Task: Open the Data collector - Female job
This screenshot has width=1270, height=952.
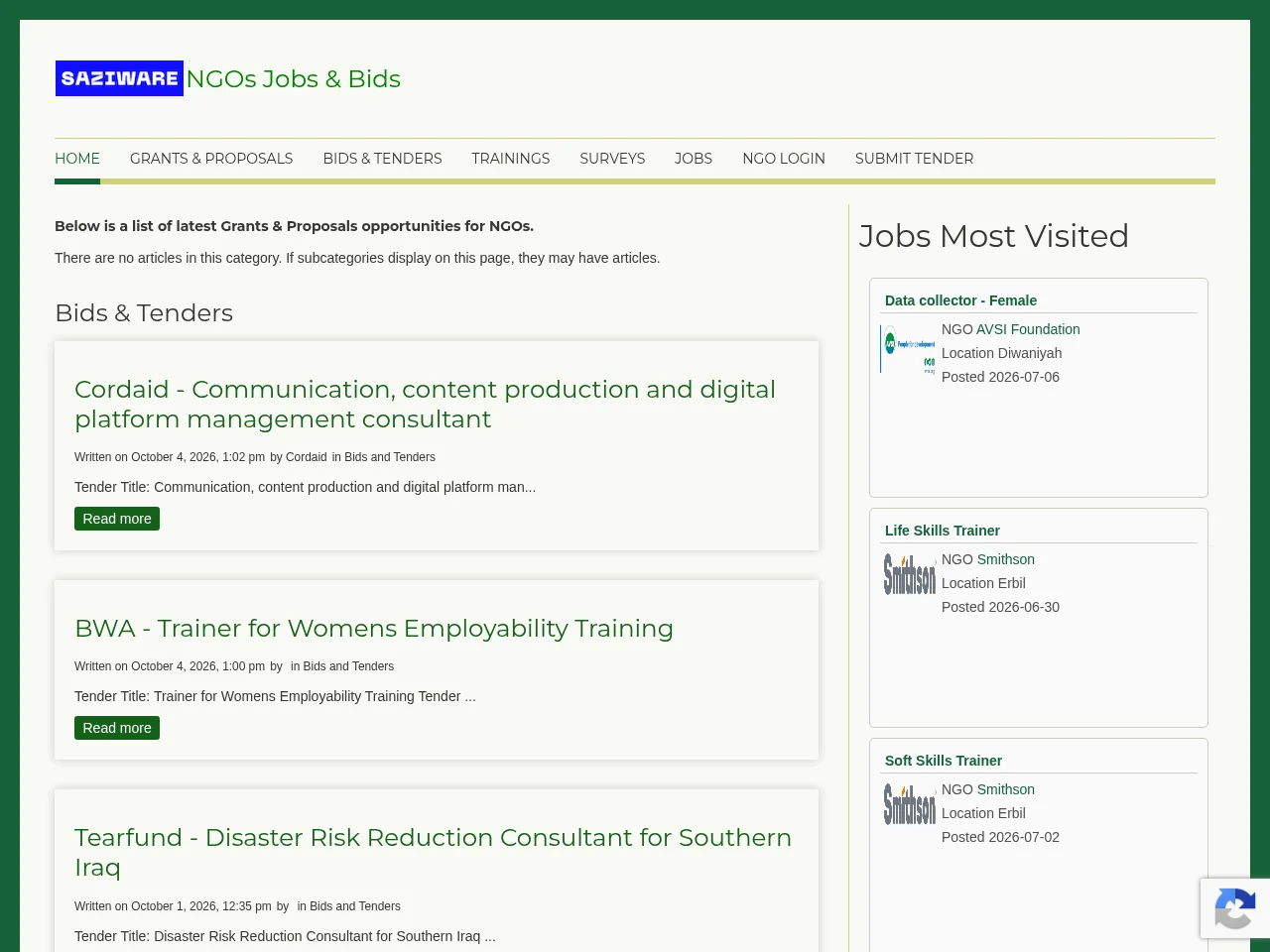Action: pos(960,300)
